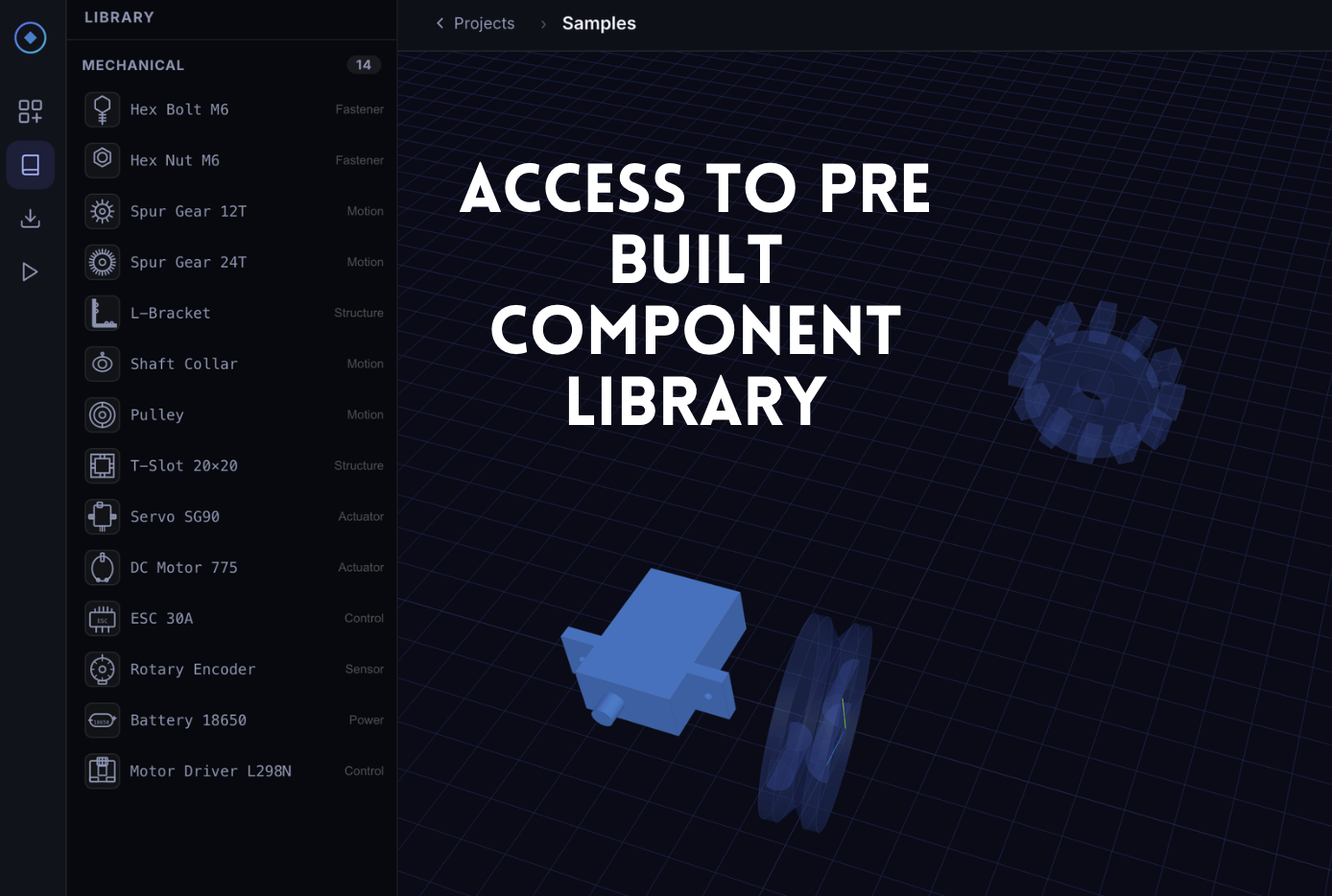The height and width of the screenshot is (896, 1332).
Task: Click Structure tag on T-Slot row
Action: [x=359, y=465]
